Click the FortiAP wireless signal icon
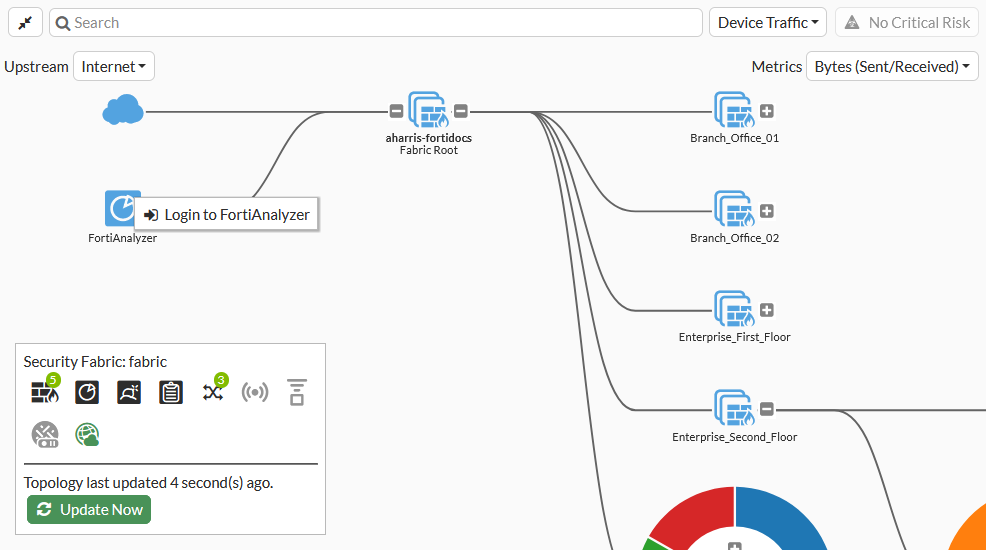This screenshot has width=986, height=550. [x=255, y=392]
